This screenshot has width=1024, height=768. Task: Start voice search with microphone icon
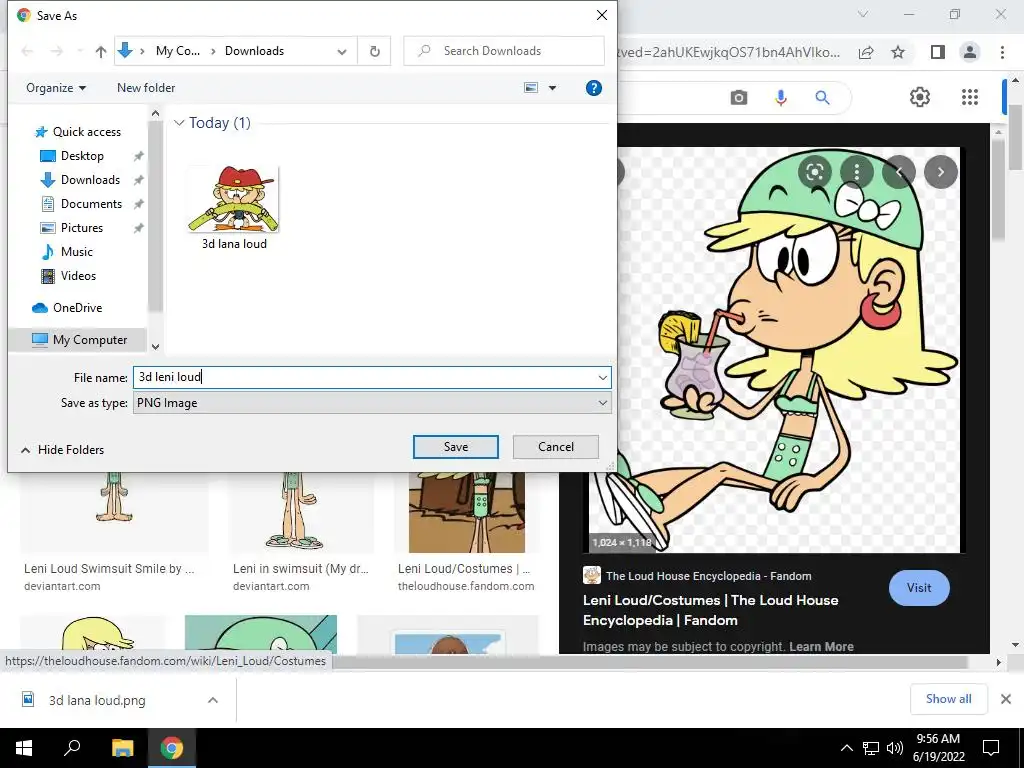[780, 98]
